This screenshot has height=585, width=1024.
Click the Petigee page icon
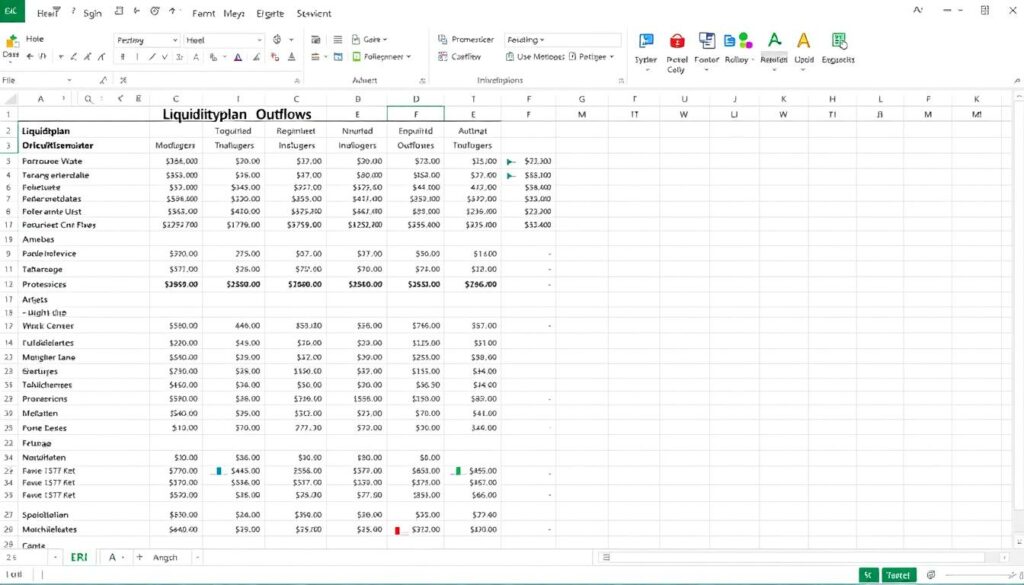click(573, 57)
